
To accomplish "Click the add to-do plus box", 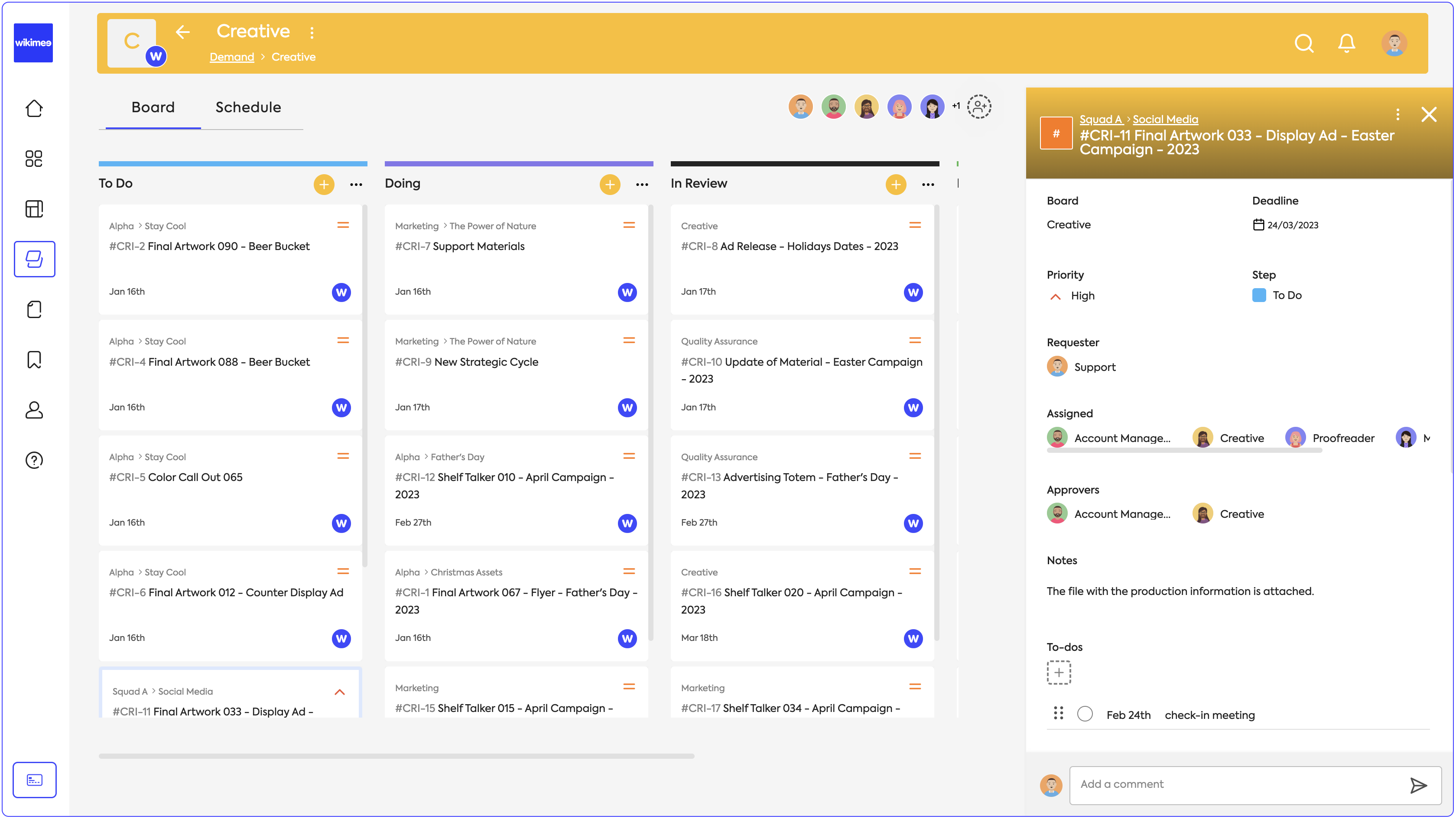I will [x=1058, y=673].
